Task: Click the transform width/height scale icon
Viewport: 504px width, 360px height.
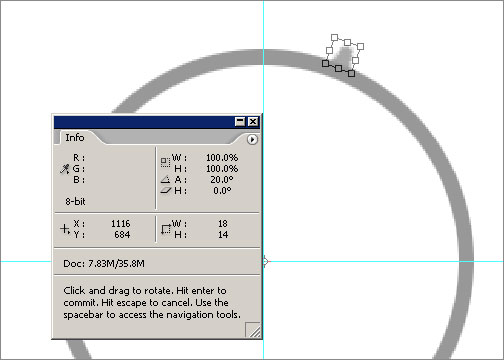Action: pyautogui.click(x=165, y=162)
